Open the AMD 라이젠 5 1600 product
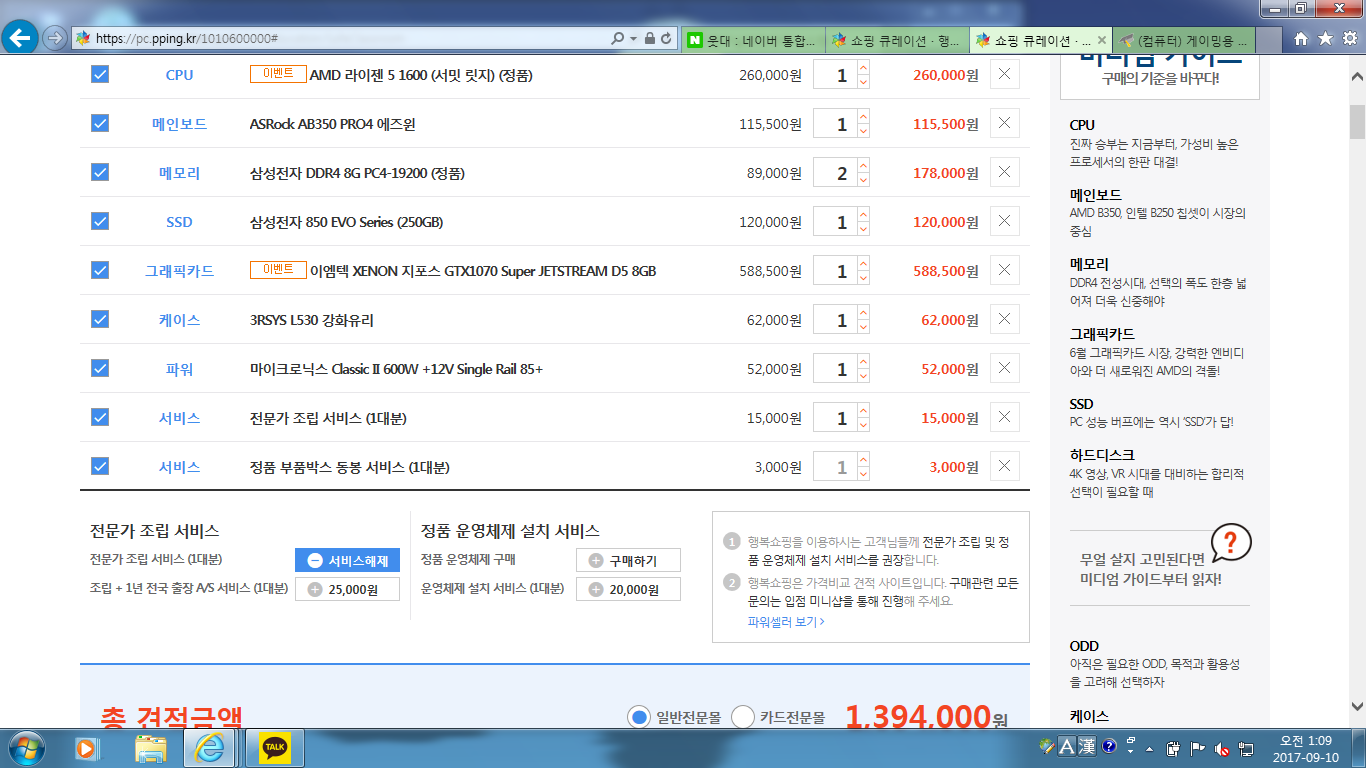This screenshot has height=768, width=1366. click(x=421, y=75)
